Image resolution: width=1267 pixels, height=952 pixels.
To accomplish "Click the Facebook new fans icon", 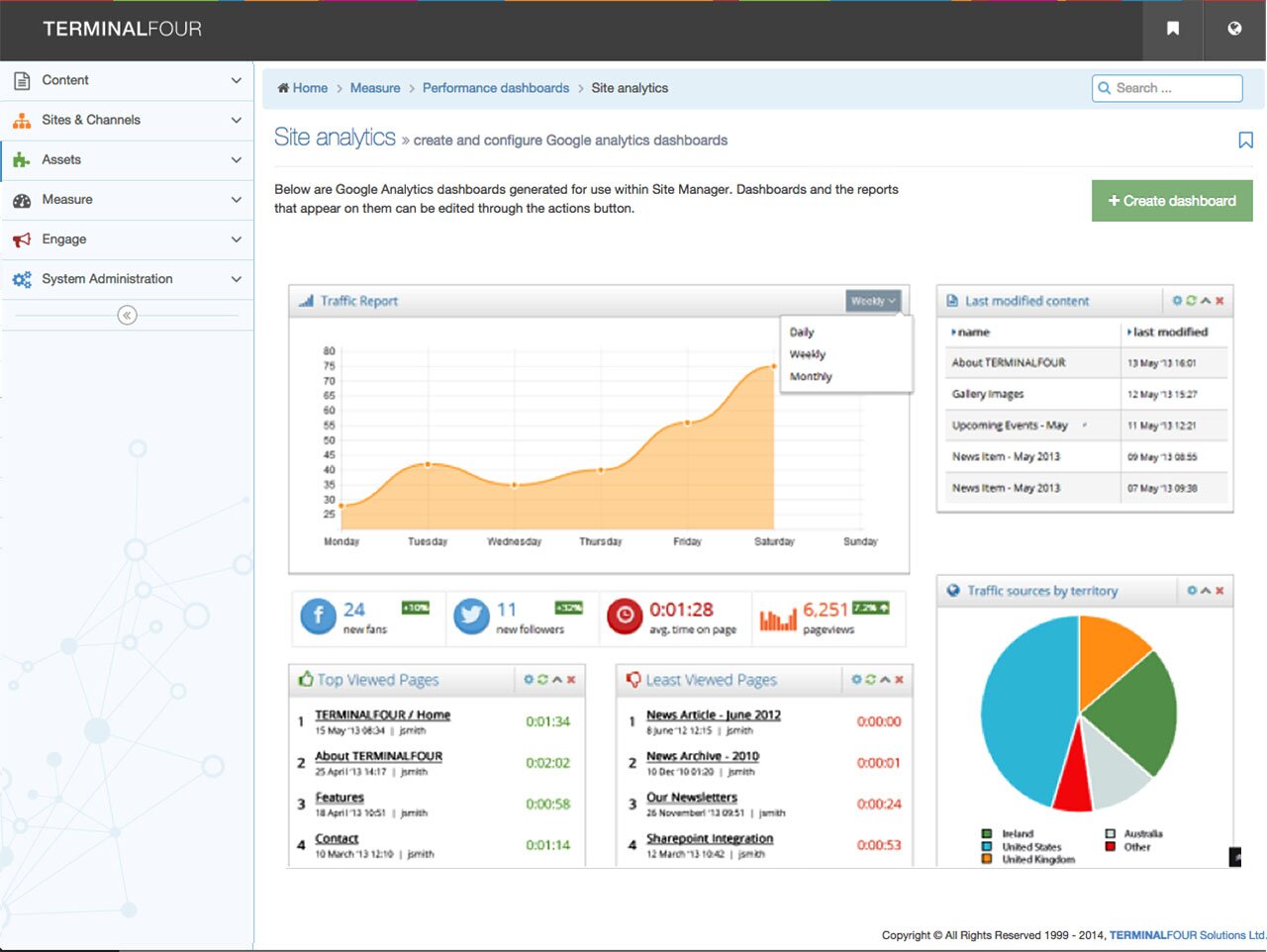I will pyautogui.click(x=318, y=616).
